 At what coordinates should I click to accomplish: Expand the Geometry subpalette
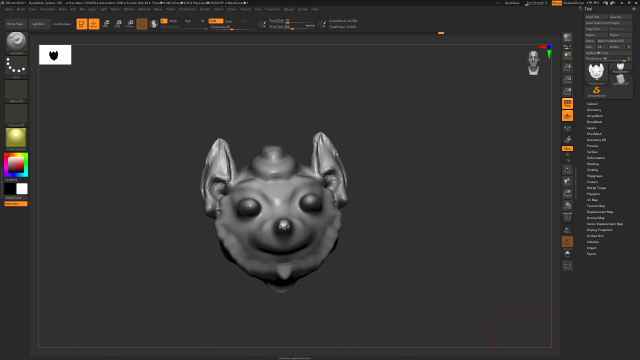594,110
